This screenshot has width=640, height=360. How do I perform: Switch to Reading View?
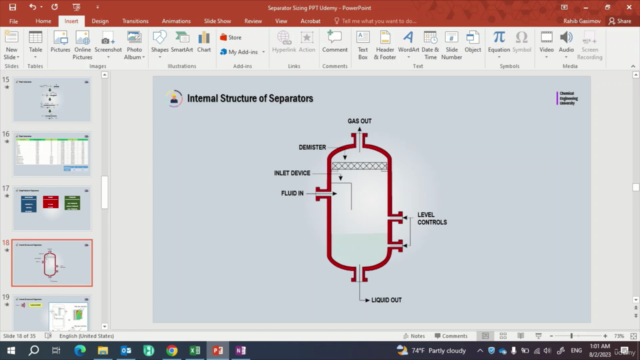pyautogui.click(x=521, y=336)
